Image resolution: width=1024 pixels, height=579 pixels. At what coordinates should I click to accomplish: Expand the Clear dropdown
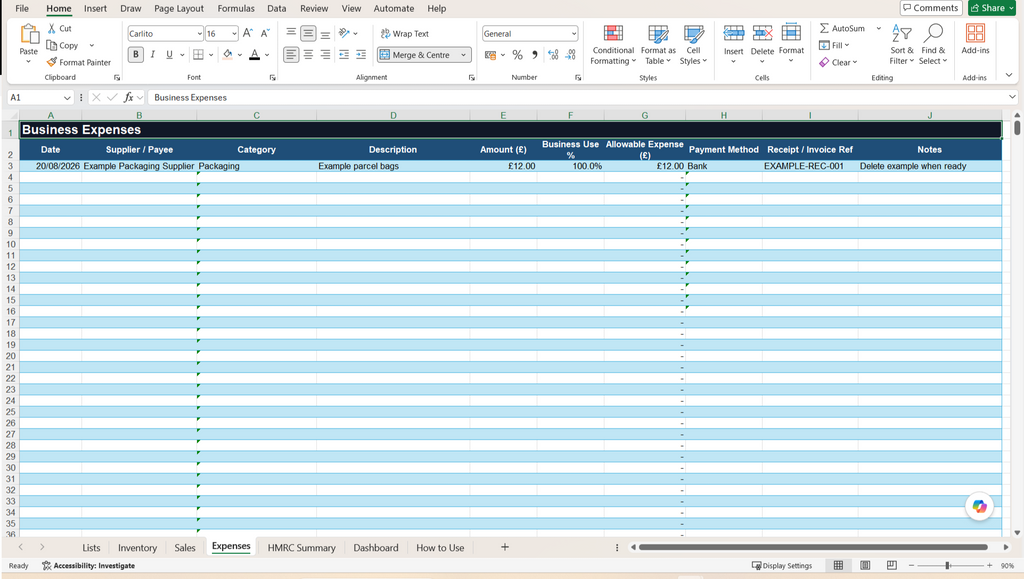(854, 63)
